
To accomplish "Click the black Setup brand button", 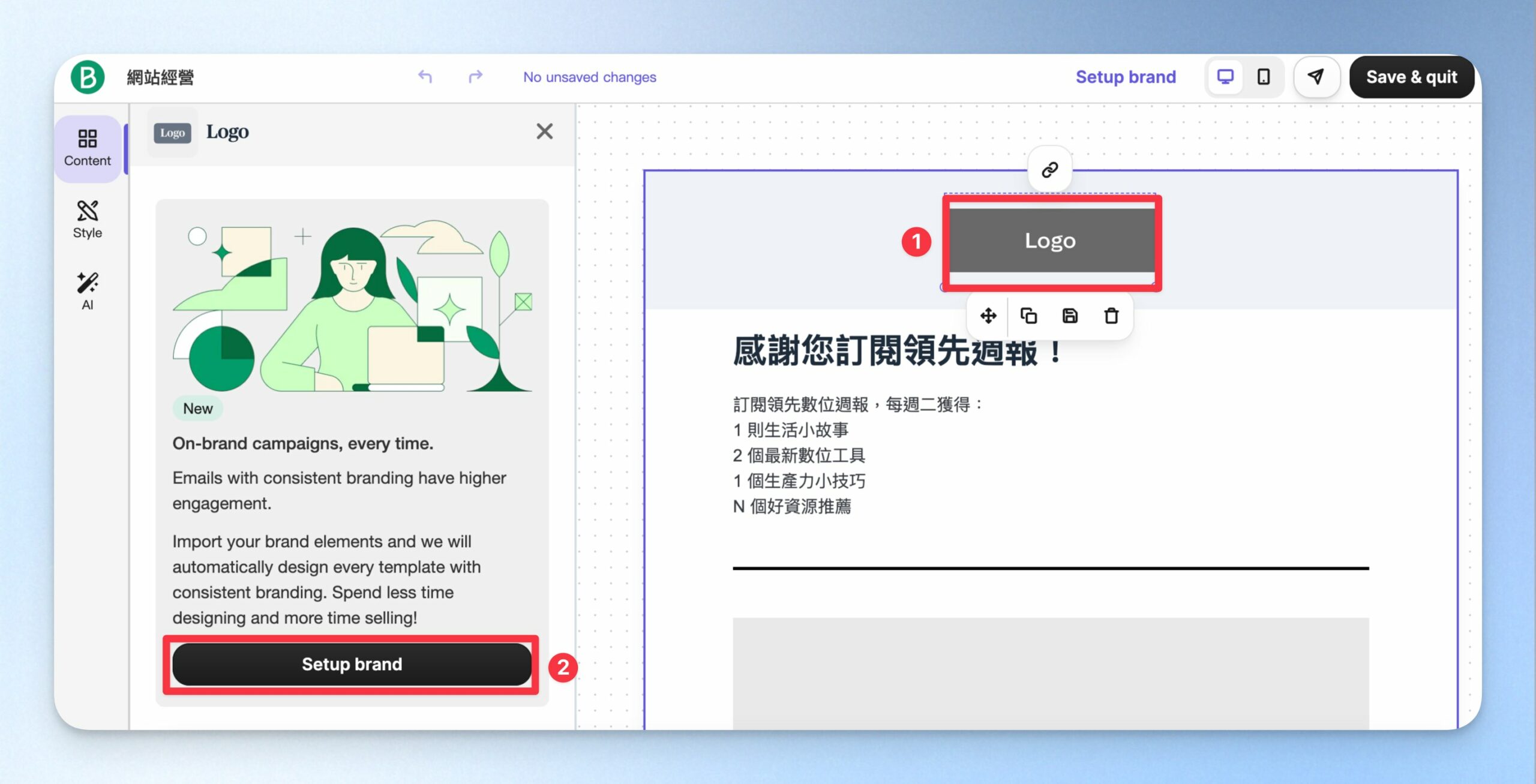I will pyautogui.click(x=352, y=664).
